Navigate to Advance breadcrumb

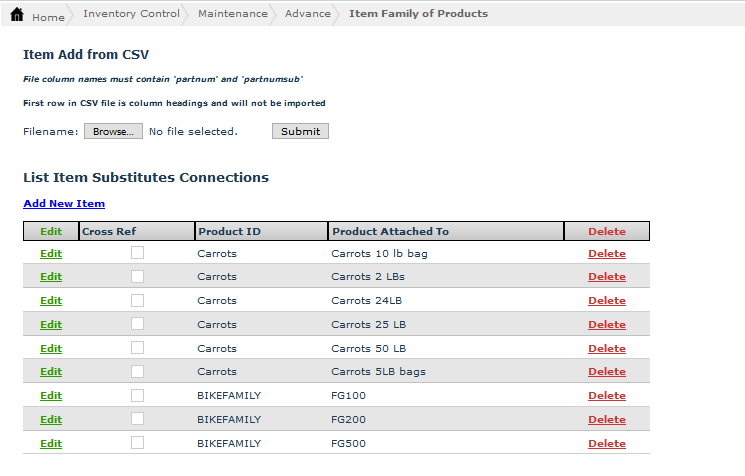[x=307, y=14]
